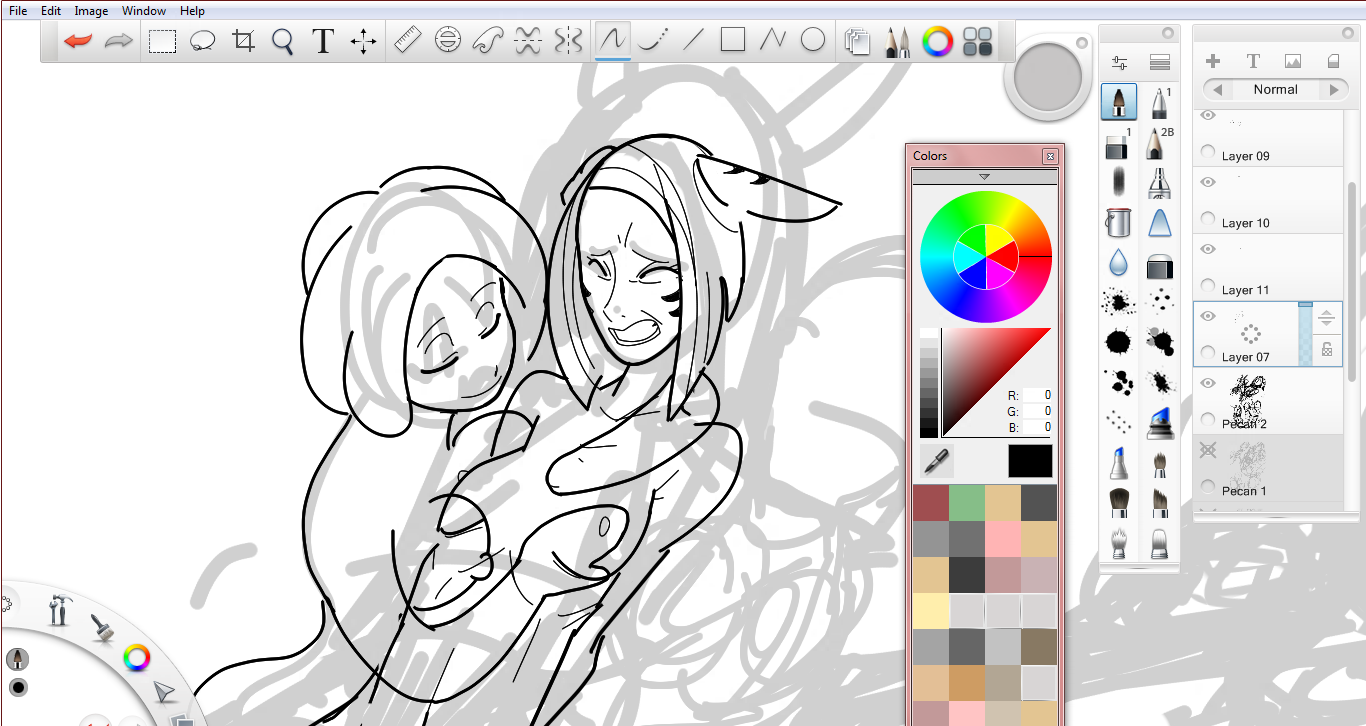
Task: Select the Steady Stroke curve tool
Action: [x=613, y=40]
